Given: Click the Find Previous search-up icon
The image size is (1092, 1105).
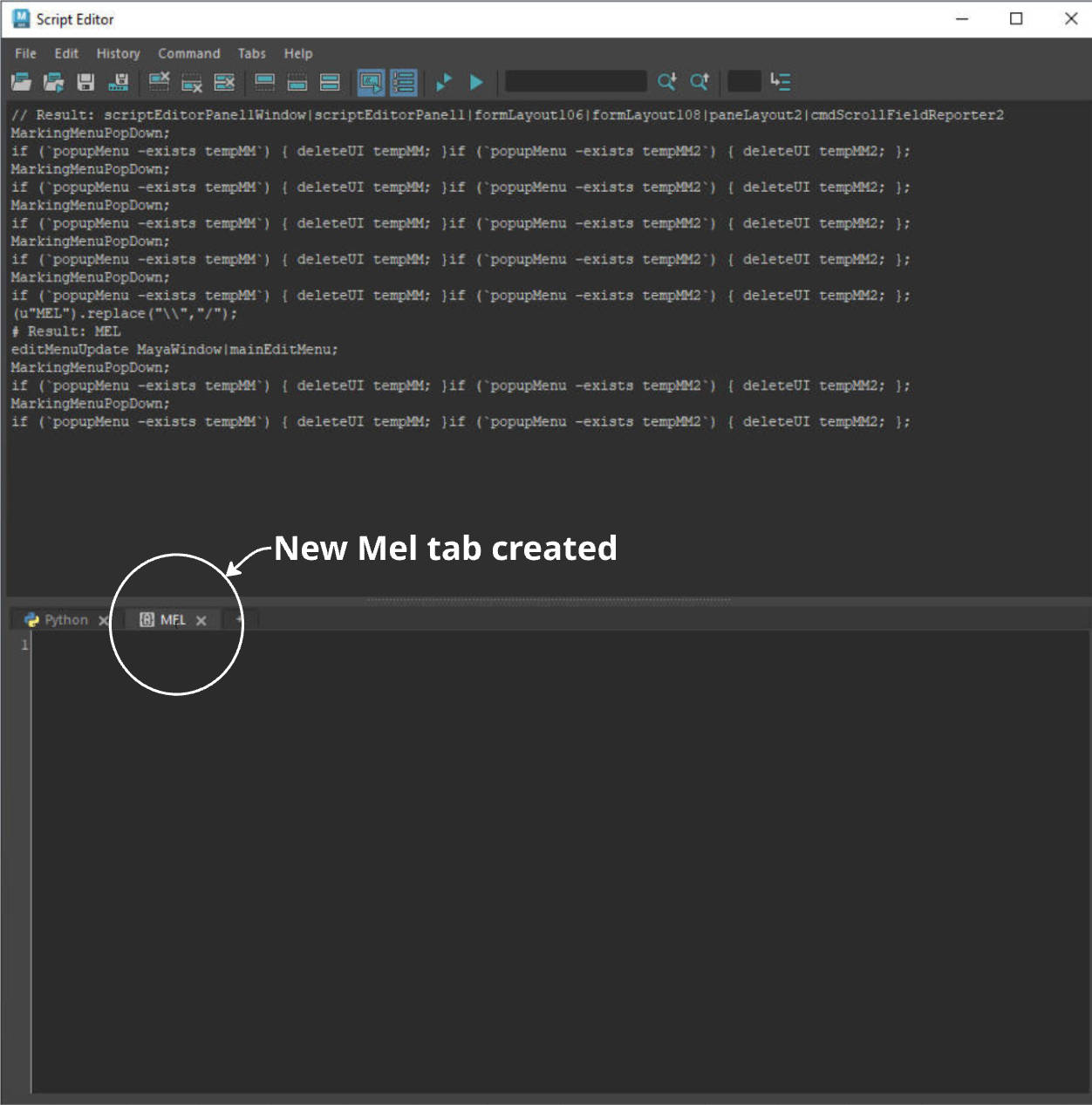Looking at the screenshot, I should (699, 82).
